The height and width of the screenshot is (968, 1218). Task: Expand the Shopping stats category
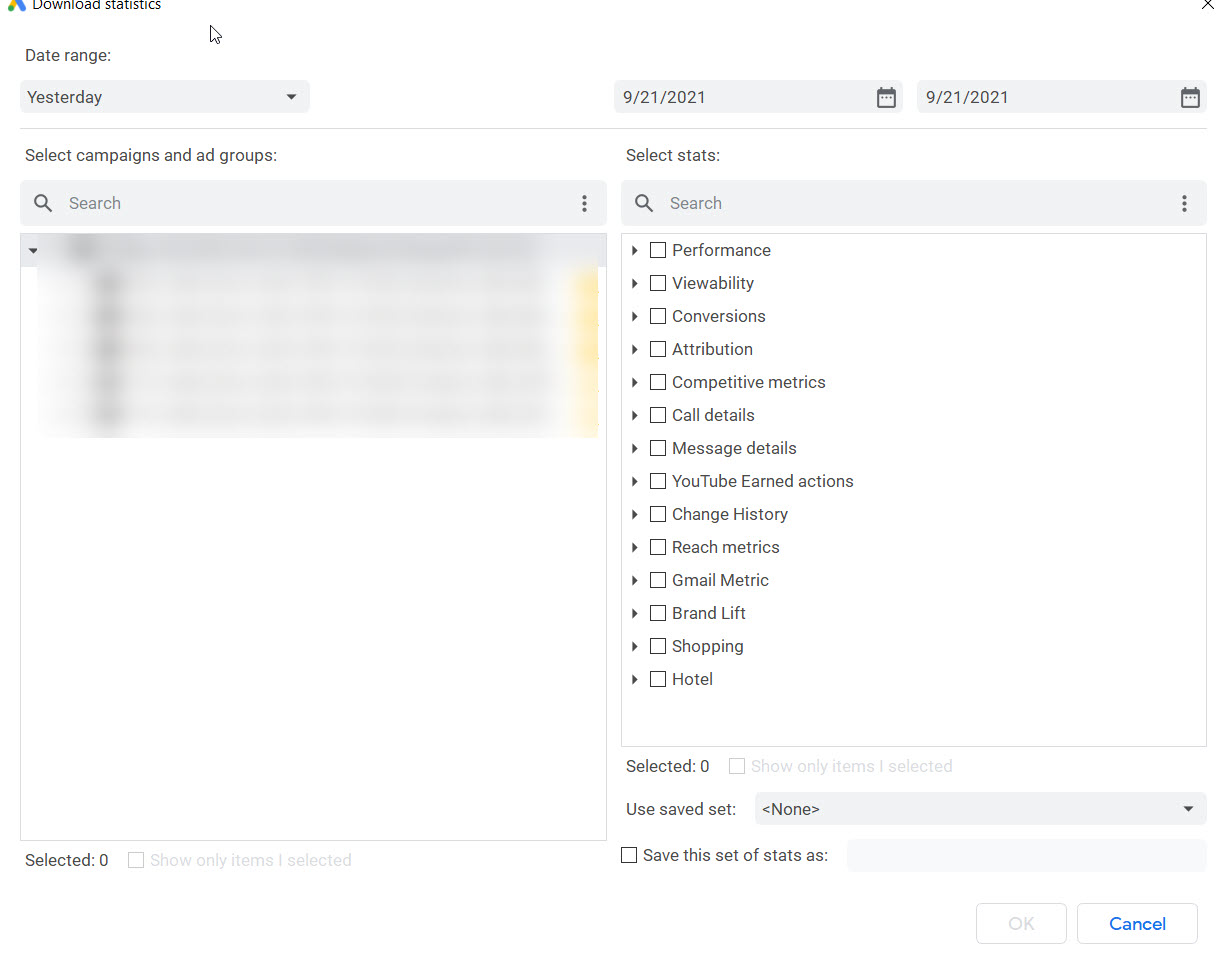(635, 646)
